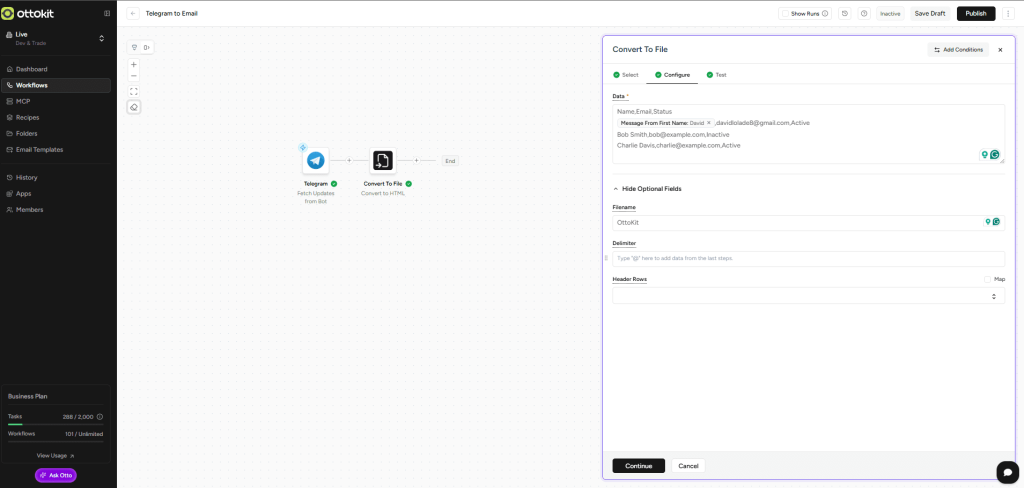
Task: Click the eraser icon on canvas toolbar
Action: click(x=134, y=107)
